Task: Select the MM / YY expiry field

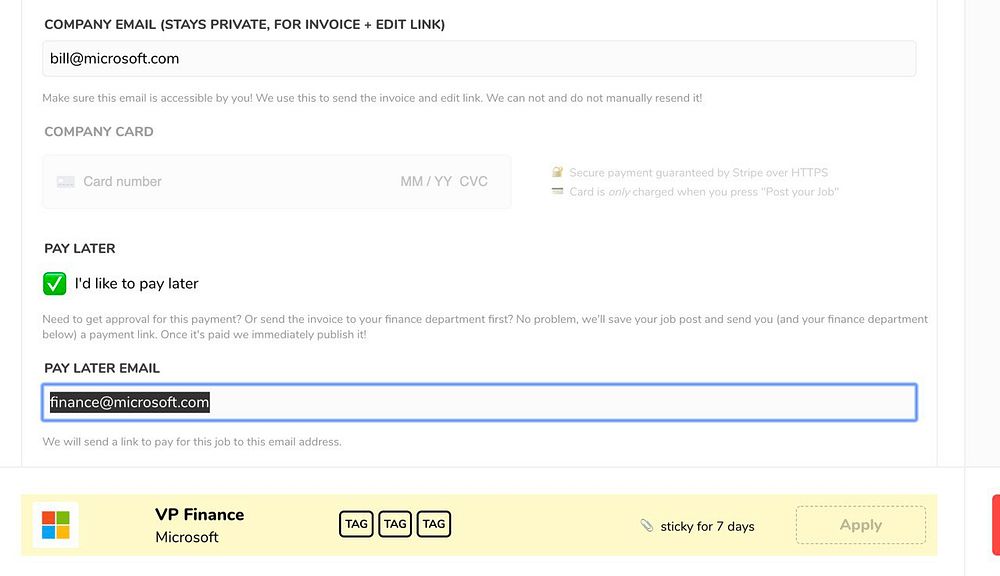Action: coord(426,182)
